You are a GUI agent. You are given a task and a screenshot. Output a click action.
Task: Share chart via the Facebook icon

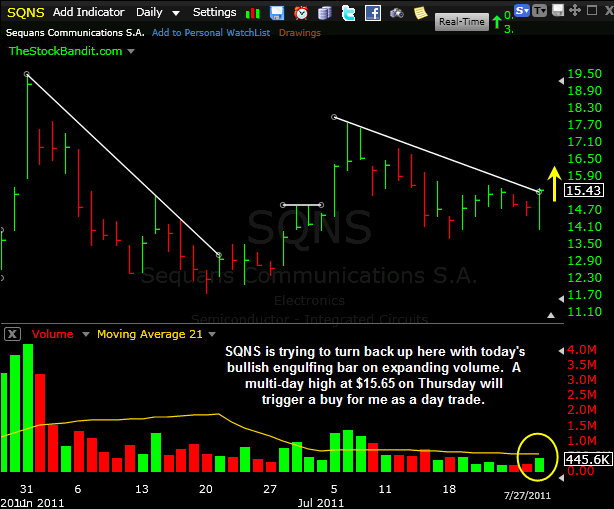(x=372, y=13)
